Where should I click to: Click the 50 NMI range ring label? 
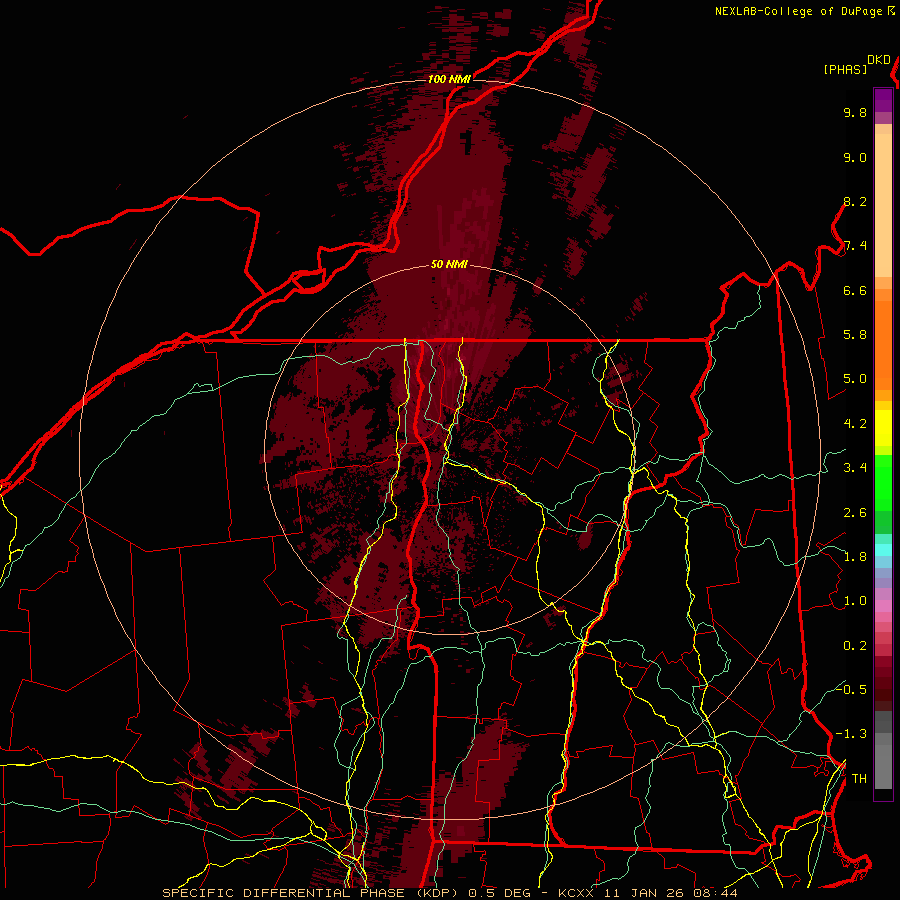(x=449, y=265)
